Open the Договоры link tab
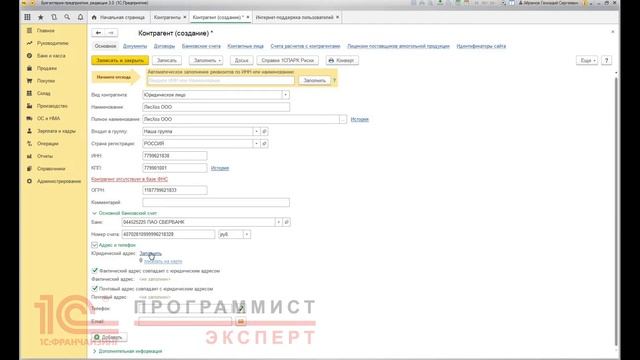640x360 pixels. coord(164,46)
